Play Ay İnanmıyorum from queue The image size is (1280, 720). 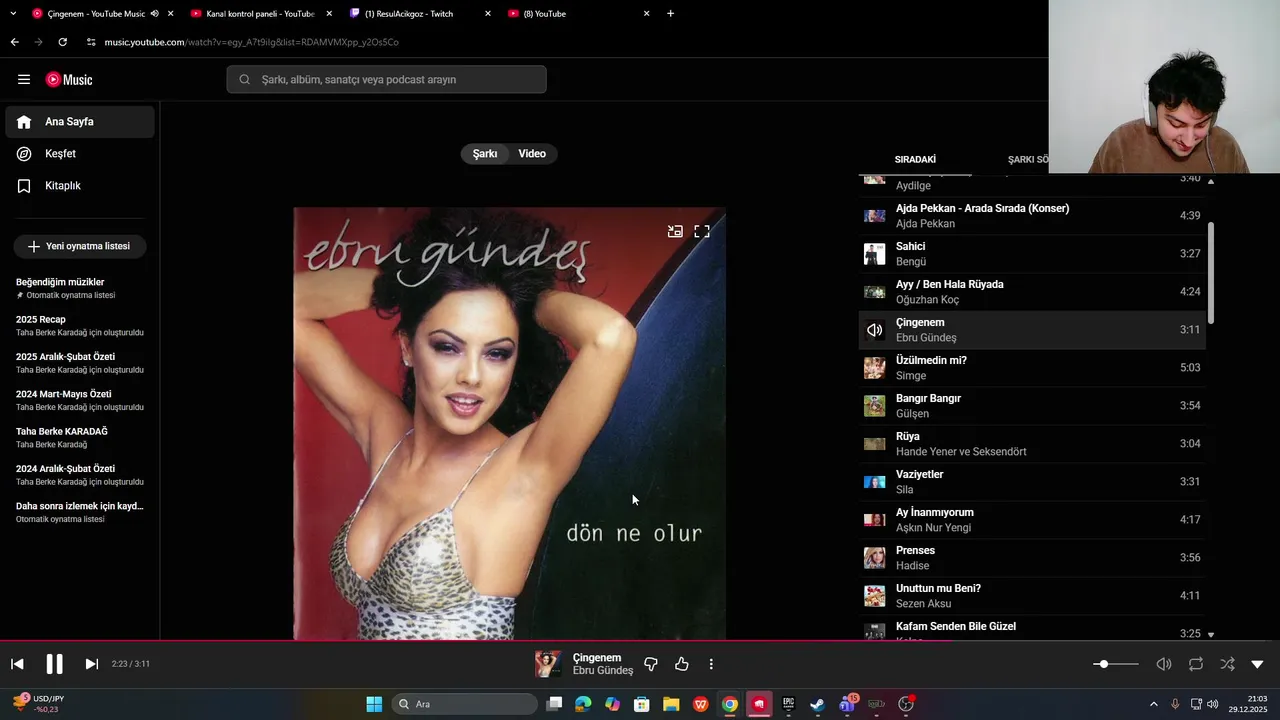click(x=1032, y=520)
